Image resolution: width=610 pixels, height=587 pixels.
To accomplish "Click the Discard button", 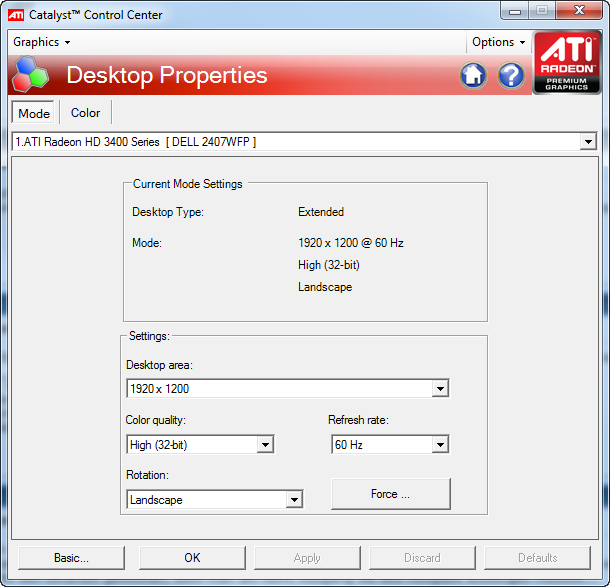I will [422, 558].
